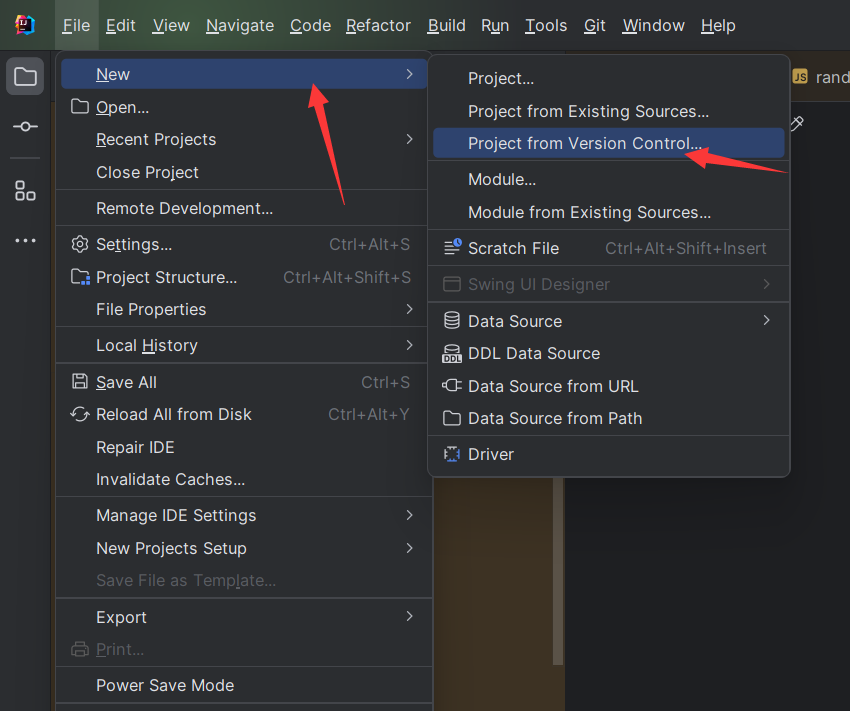Viewport: 850px width, 711px height.
Task: Click the editor tab starting with rand
Action: [820, 77]
